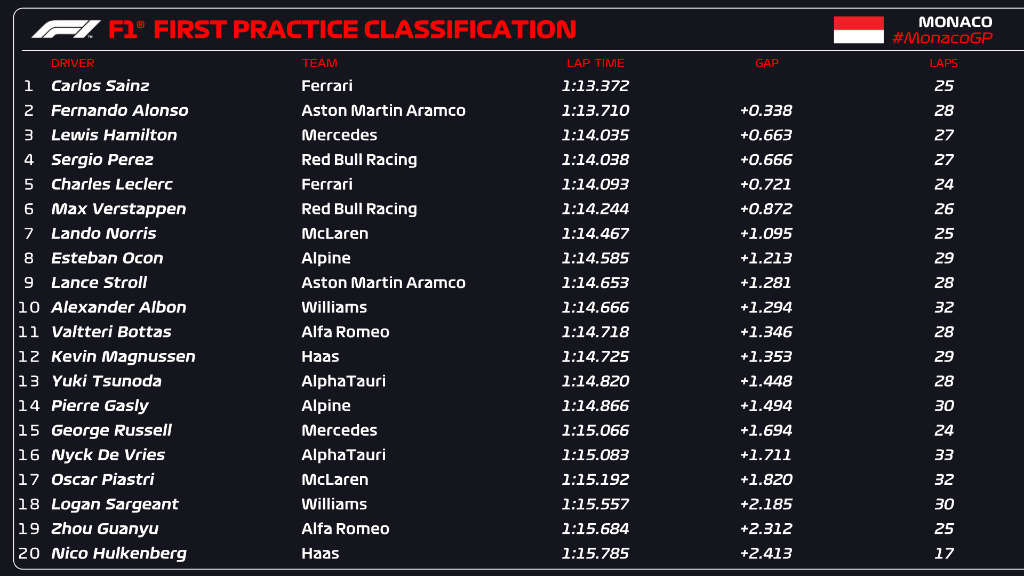Viewport: 1024px width, 576px height.
Task: Click Nyck De Vries' 33 laps count
Action: (x=944, y=455)
